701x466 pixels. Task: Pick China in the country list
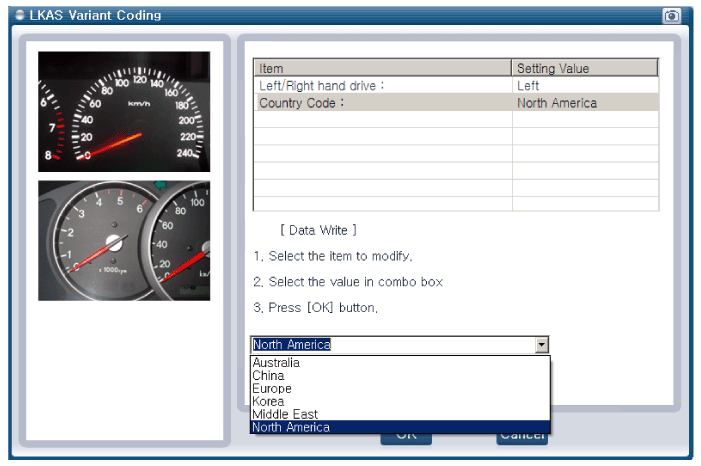[268, 376]
